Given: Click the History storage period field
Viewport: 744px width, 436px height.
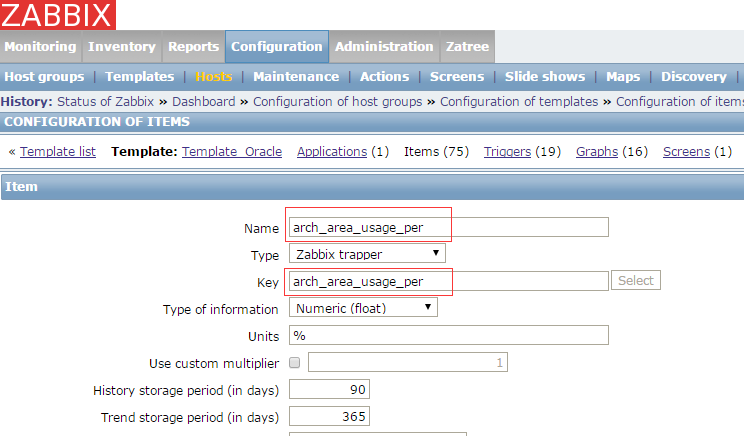Looking at the screenshot, I should point(329,390).
